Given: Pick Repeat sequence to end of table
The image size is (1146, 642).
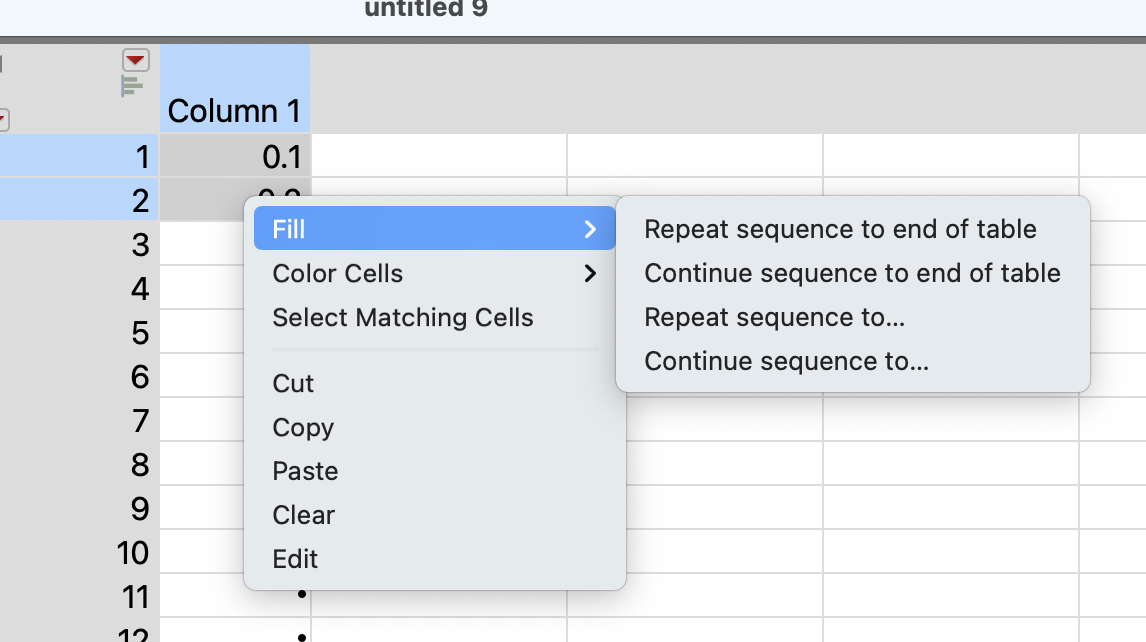Looking at the screenshot, I should coord(840,229).
